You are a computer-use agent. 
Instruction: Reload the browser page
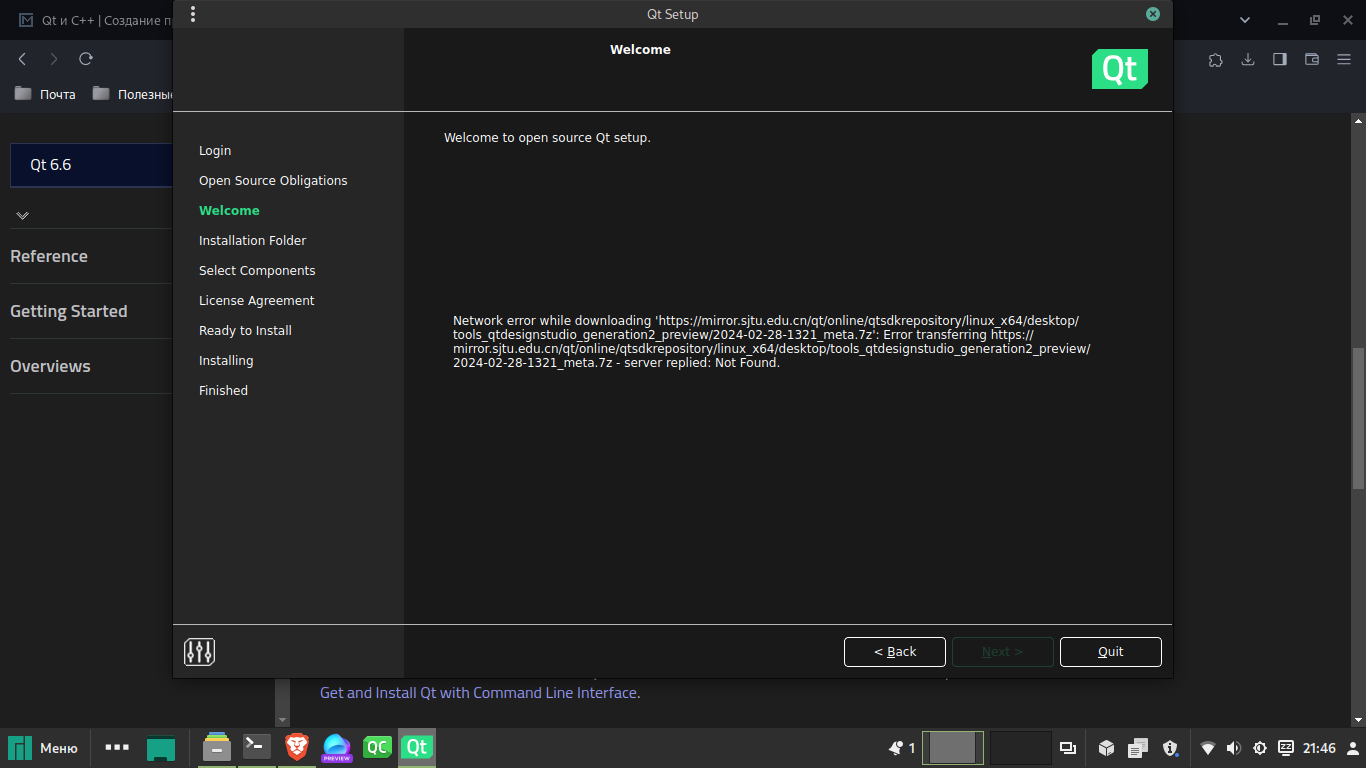click(x=86, y=59)
